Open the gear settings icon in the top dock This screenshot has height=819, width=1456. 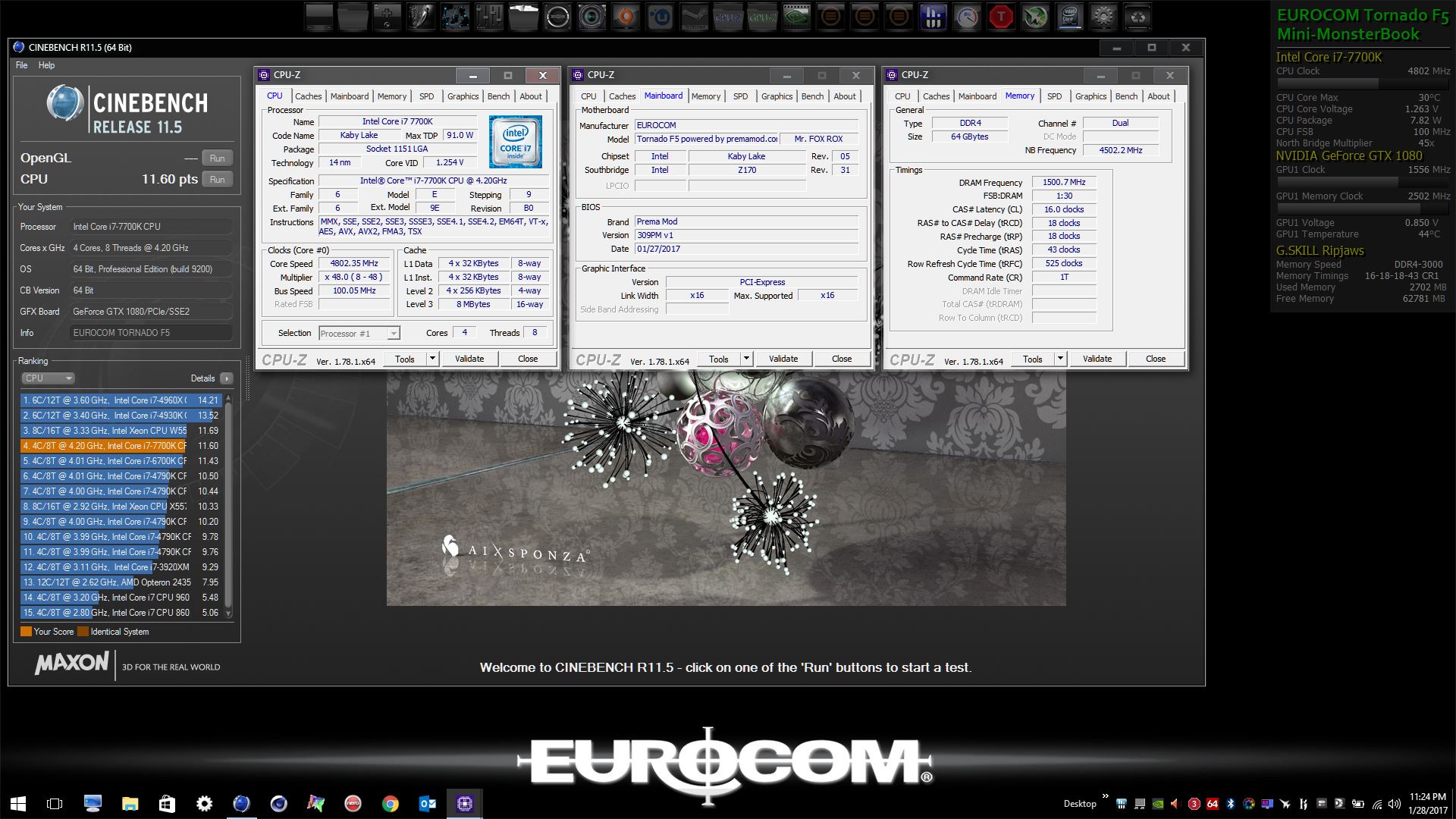click(1103, 17)
